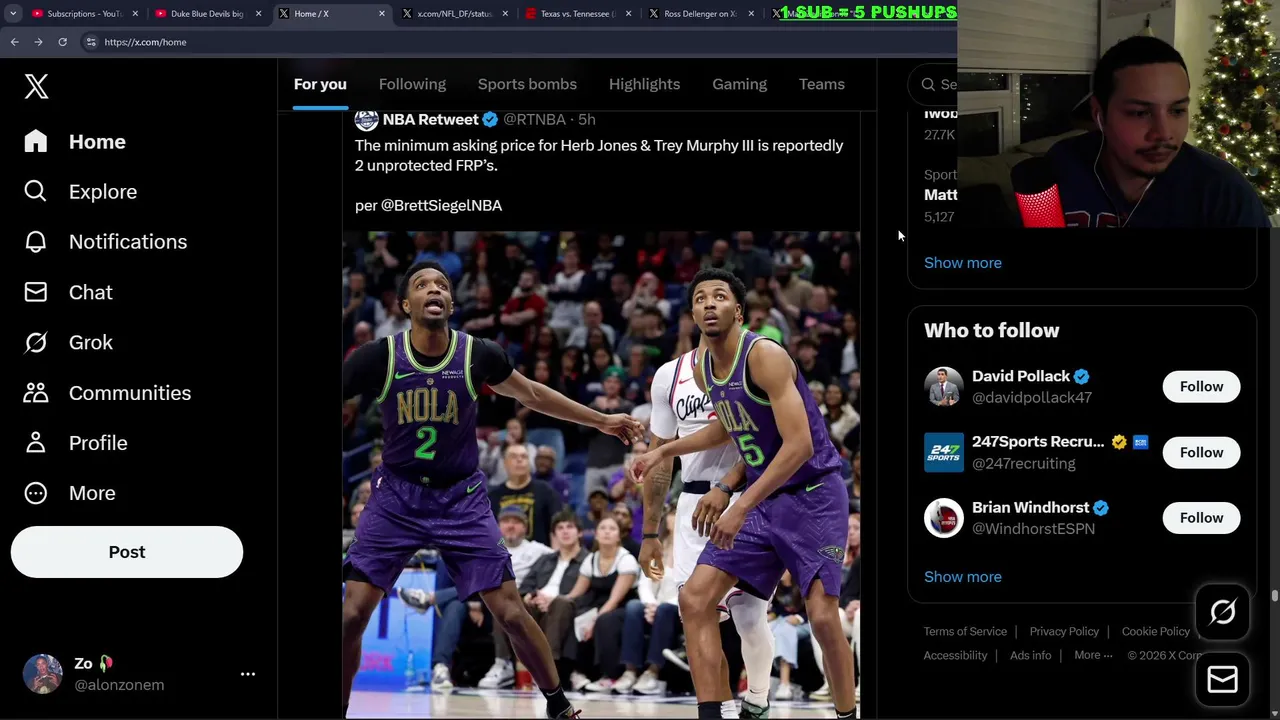Open the Herb Jones and Trey Murphy photo
1280x720 pixels.
pos(601,475)
